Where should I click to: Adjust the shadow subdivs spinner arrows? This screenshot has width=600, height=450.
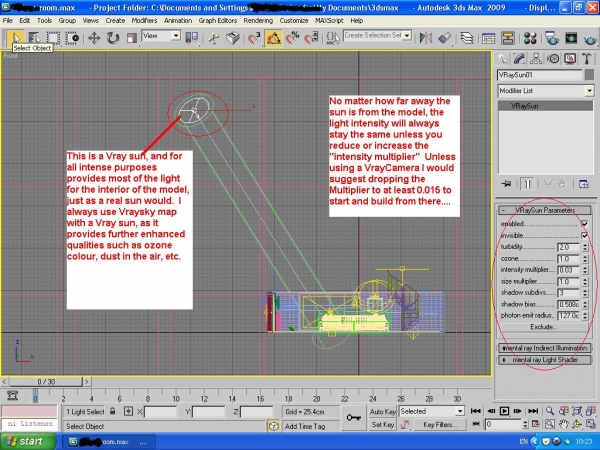(585, 293)
